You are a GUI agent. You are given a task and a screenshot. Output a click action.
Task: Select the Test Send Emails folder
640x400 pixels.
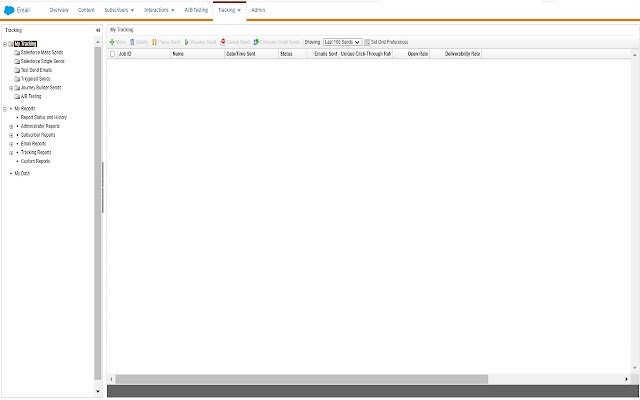point(36,70)
